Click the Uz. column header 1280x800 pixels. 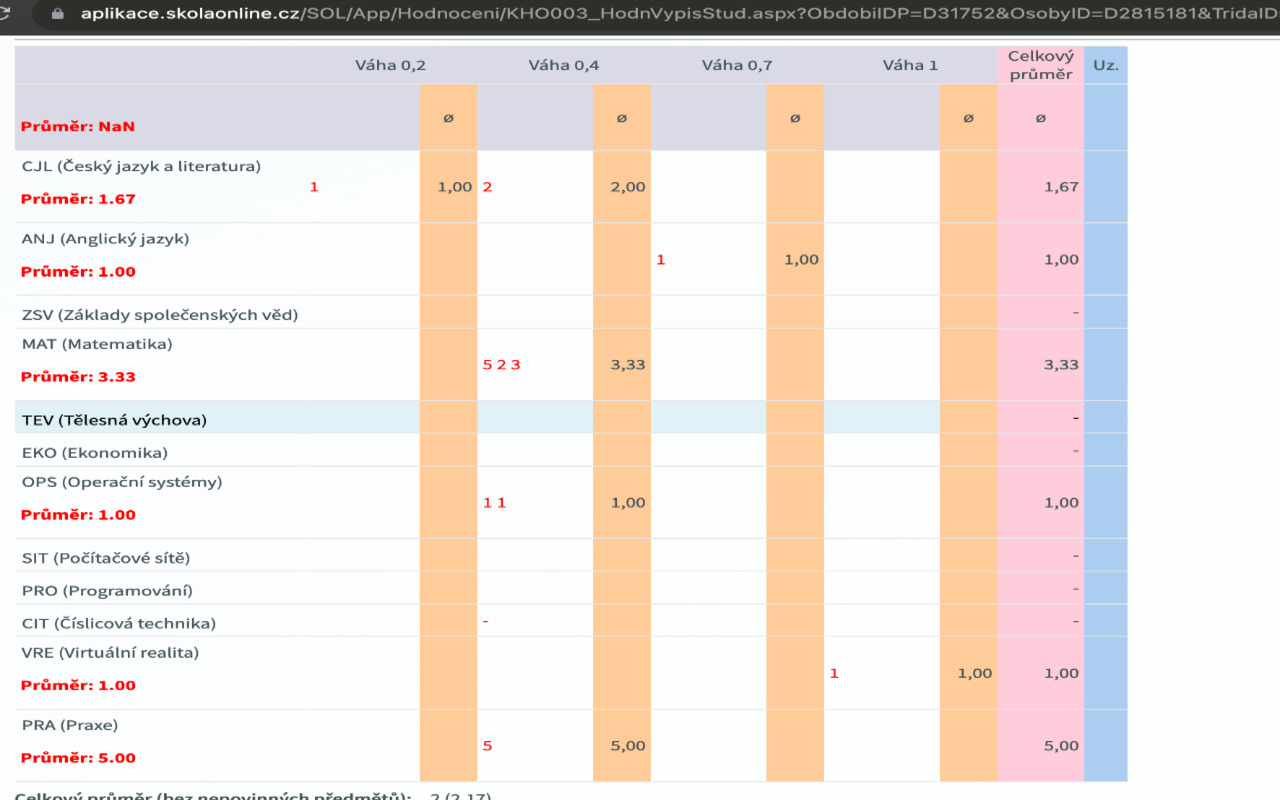pyautogui.click(x=1105, y=65)
